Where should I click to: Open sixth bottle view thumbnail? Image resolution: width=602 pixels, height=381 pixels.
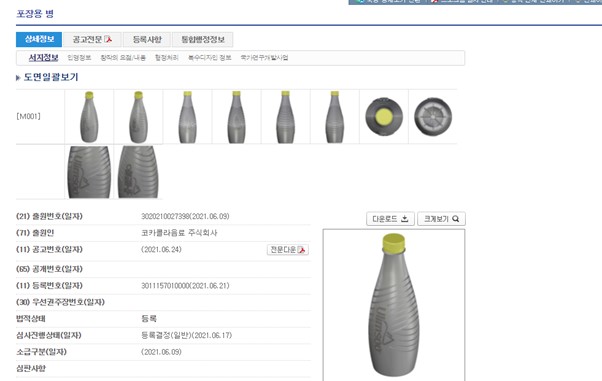pos(335,117)
